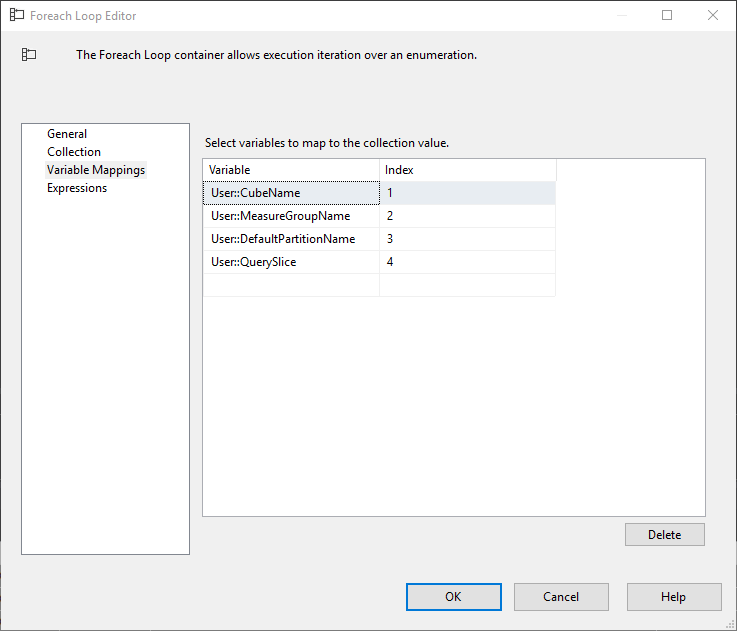Click index cell with value 3
The image size is (737, 631).
point(468,239)
